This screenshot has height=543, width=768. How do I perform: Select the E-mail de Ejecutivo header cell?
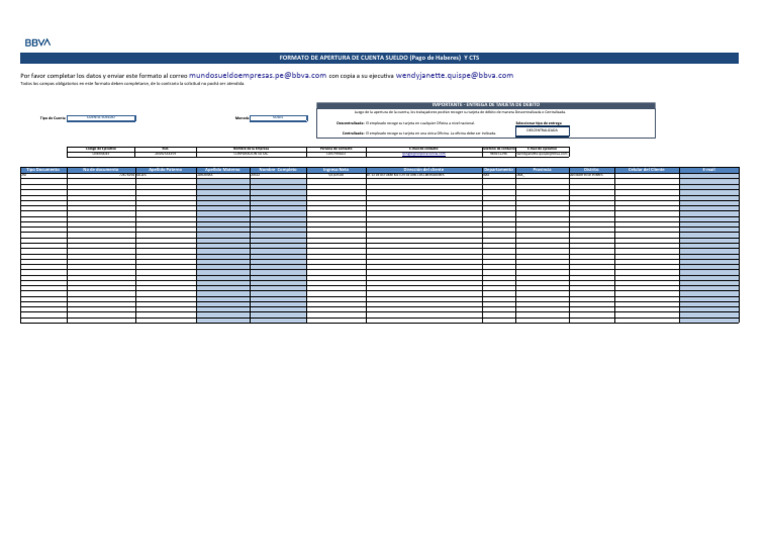click(543, 149)
